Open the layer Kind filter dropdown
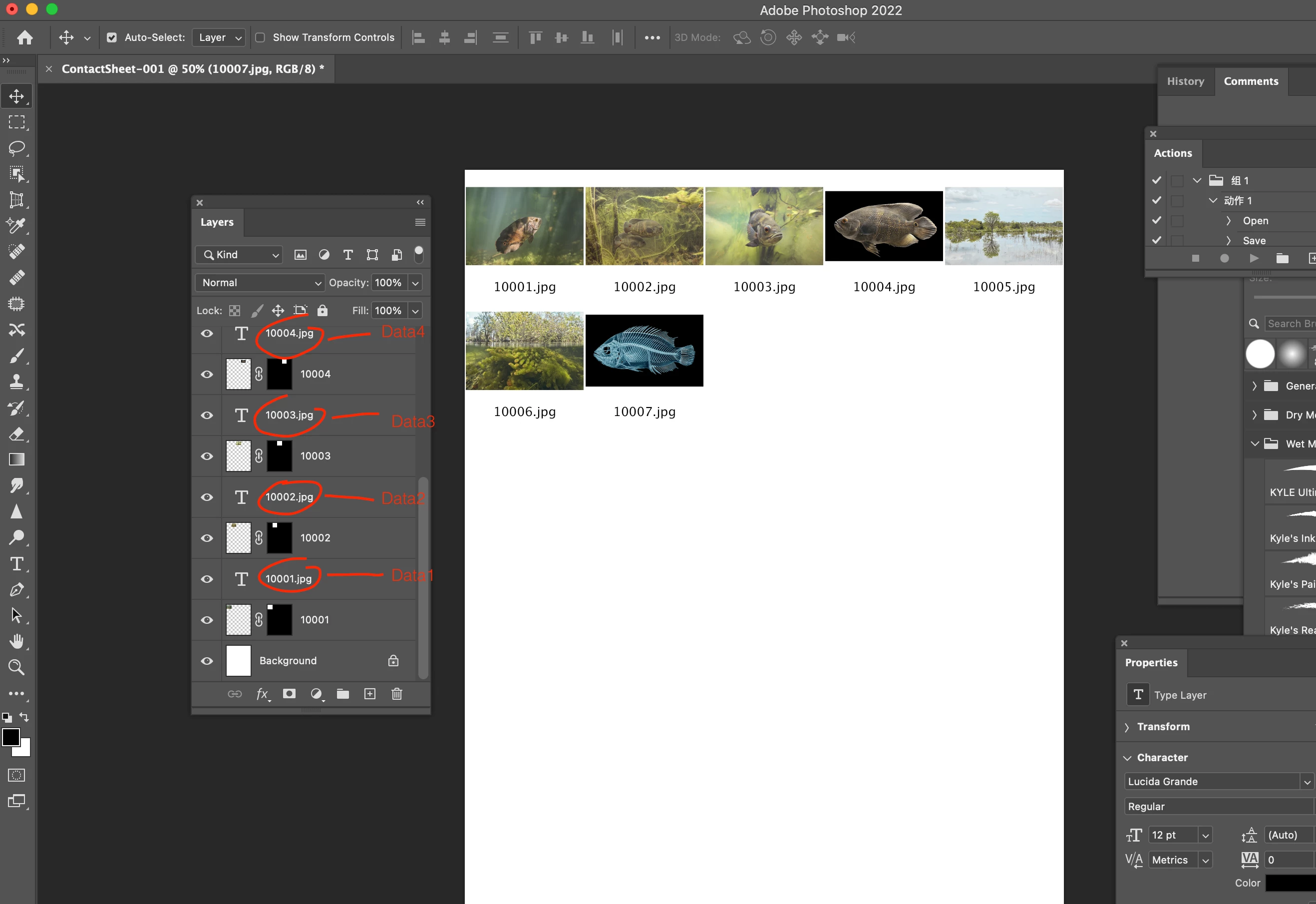Viewport: 1316px width, 904px height. coord(239,255)
